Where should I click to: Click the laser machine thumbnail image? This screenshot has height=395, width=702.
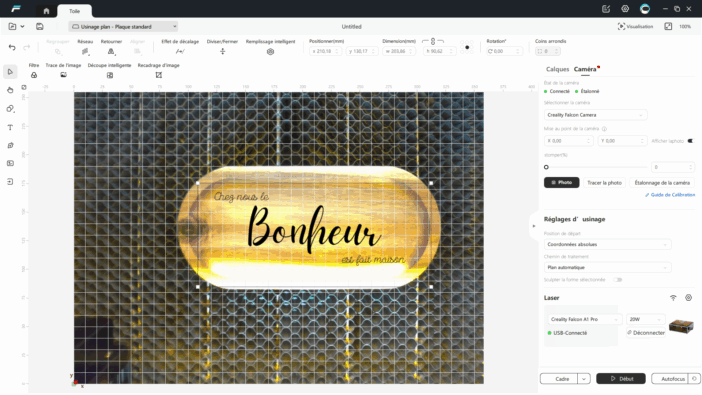(x=681, y=326)
